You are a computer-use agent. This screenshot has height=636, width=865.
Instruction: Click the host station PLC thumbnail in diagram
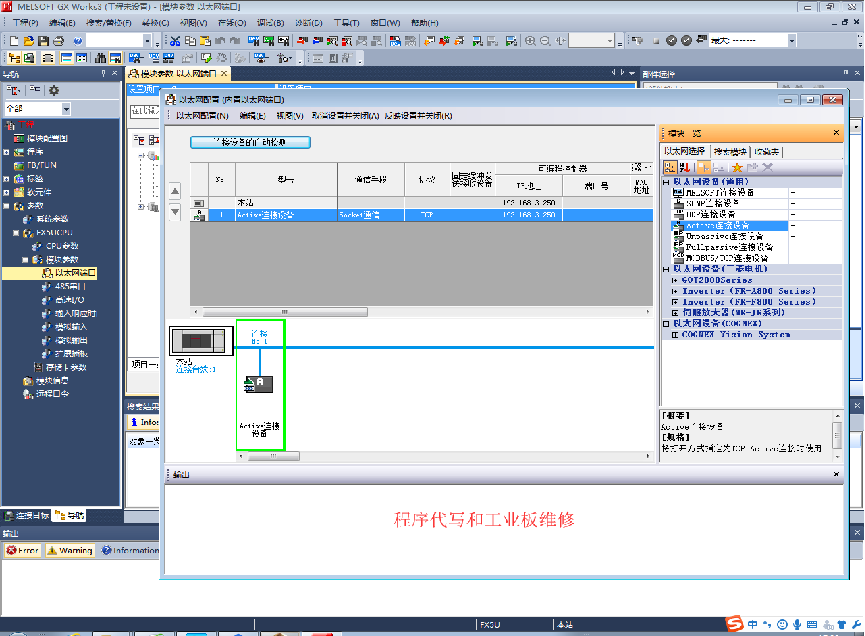(x=201, y=341)
